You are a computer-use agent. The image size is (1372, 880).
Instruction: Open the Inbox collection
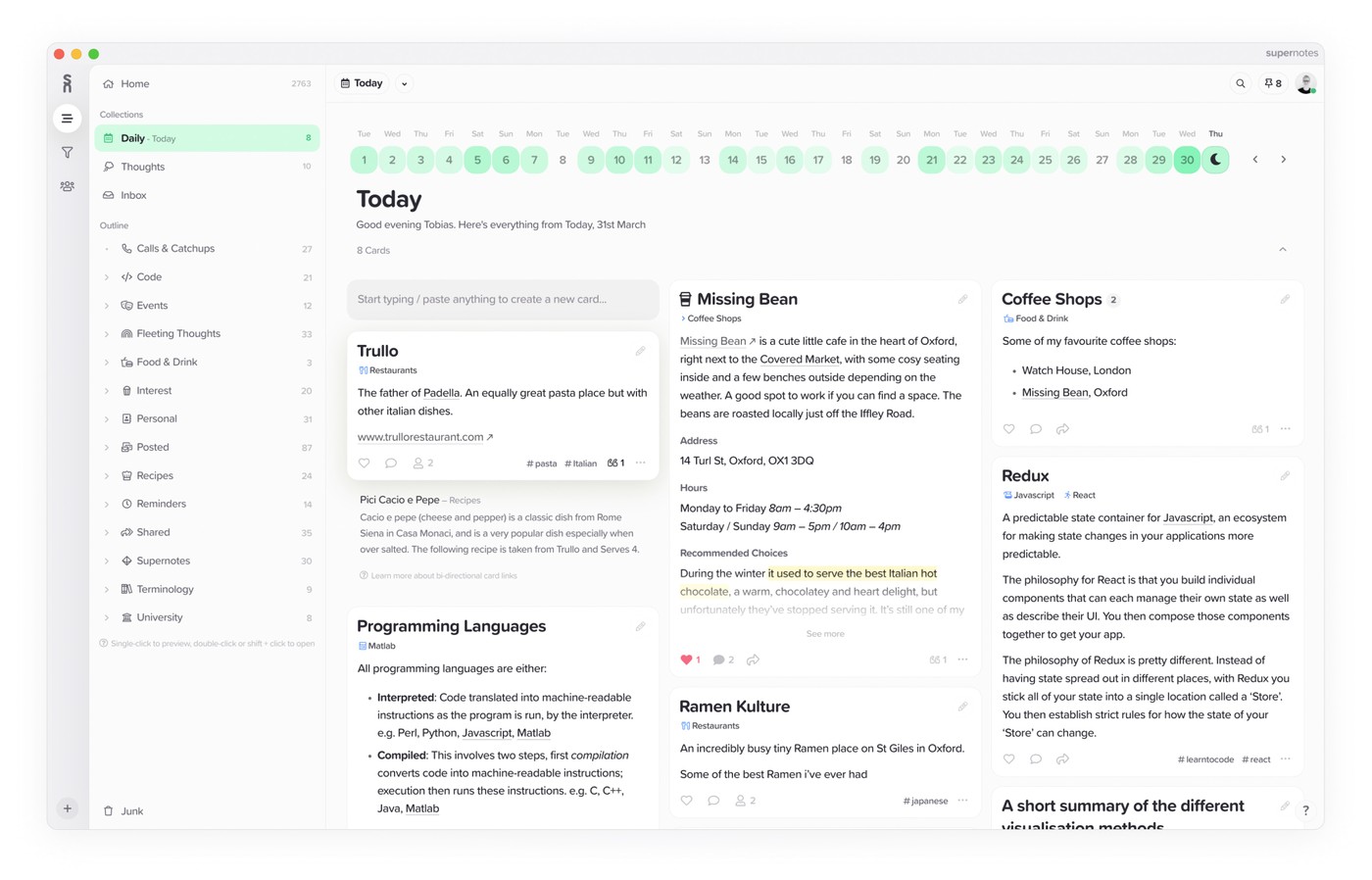coord(132,195)
